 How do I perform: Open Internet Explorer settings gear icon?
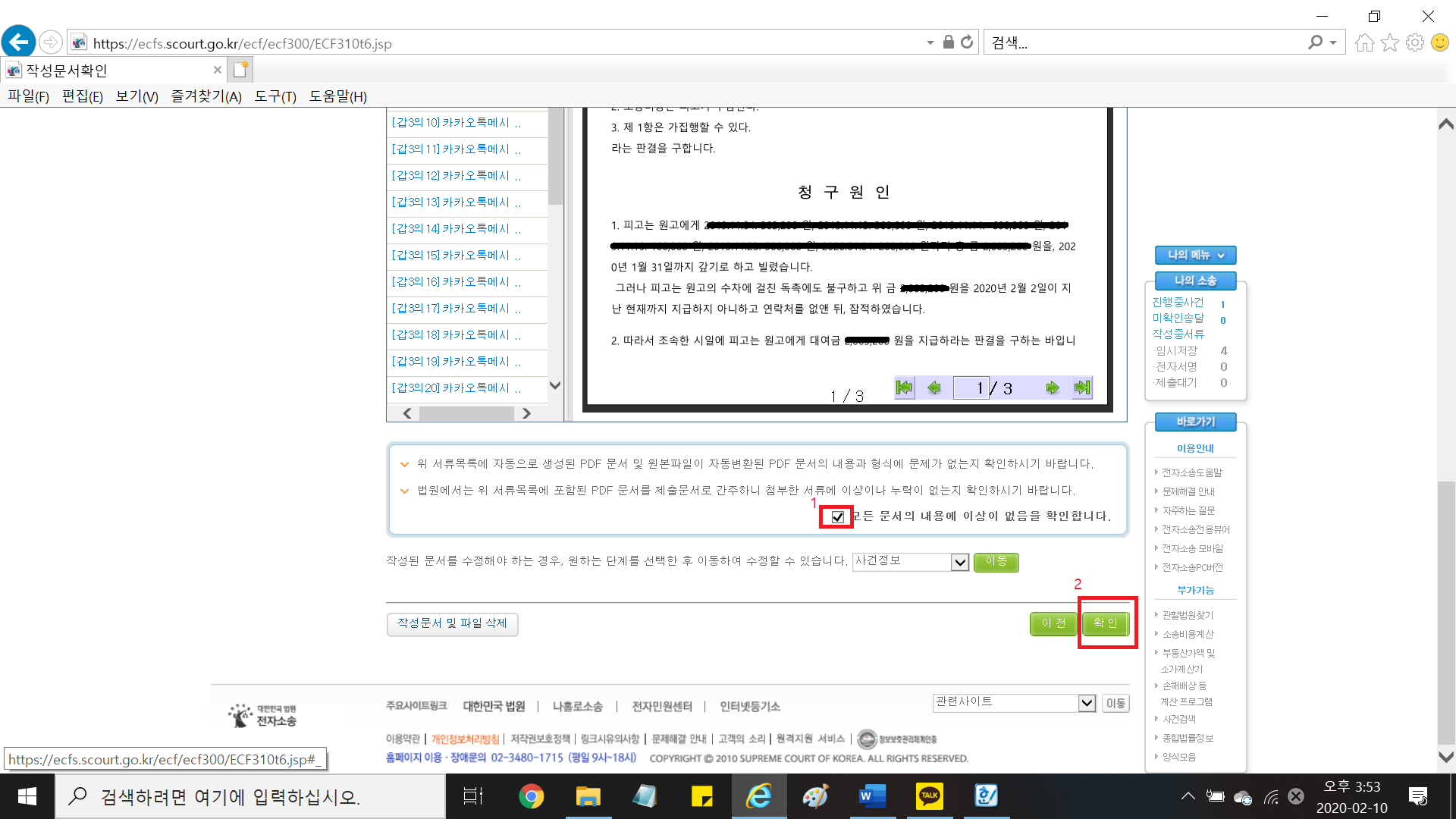pos(1415,42)
